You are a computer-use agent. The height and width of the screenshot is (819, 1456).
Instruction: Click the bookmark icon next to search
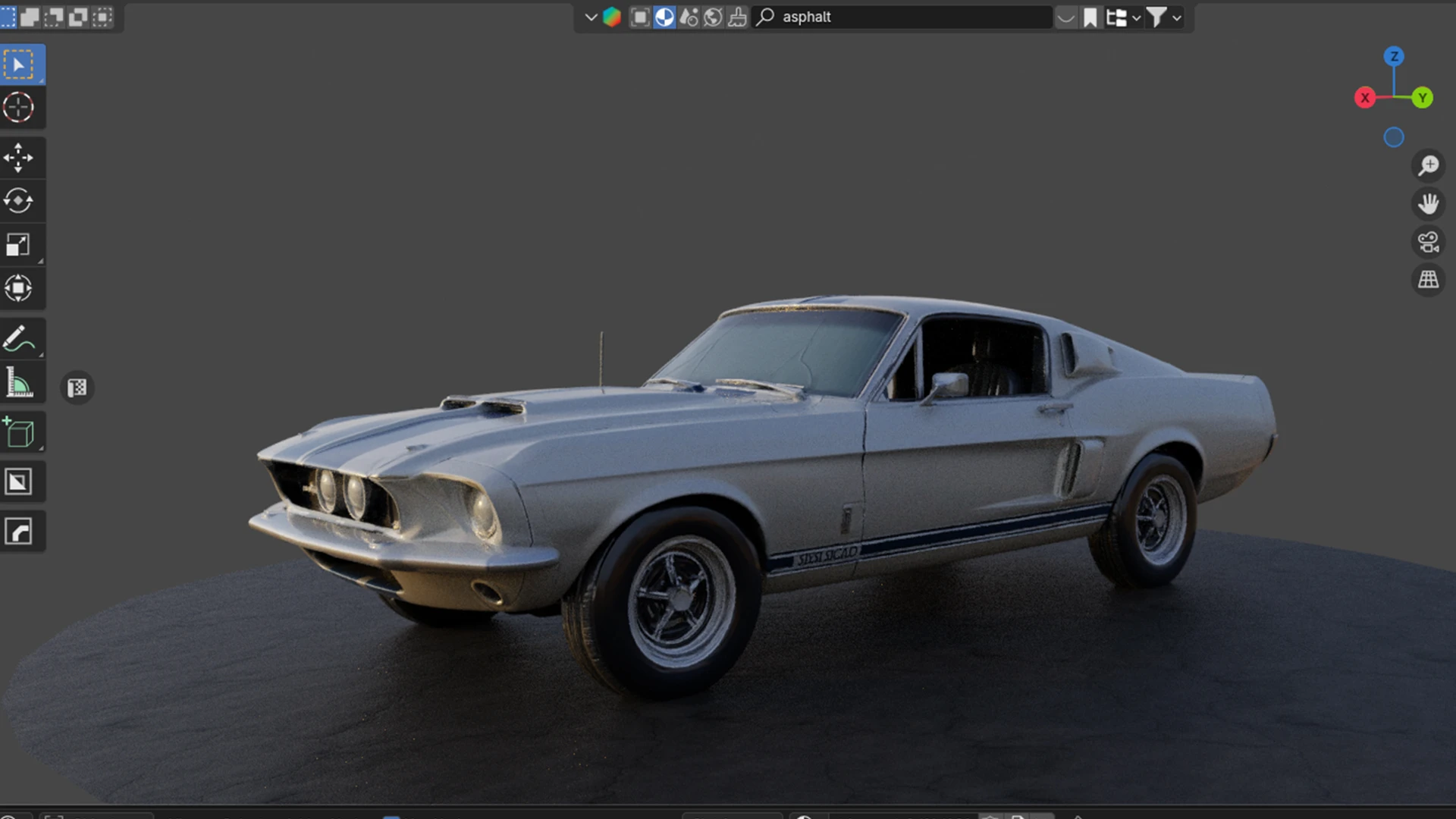[x=1090, y=17]
